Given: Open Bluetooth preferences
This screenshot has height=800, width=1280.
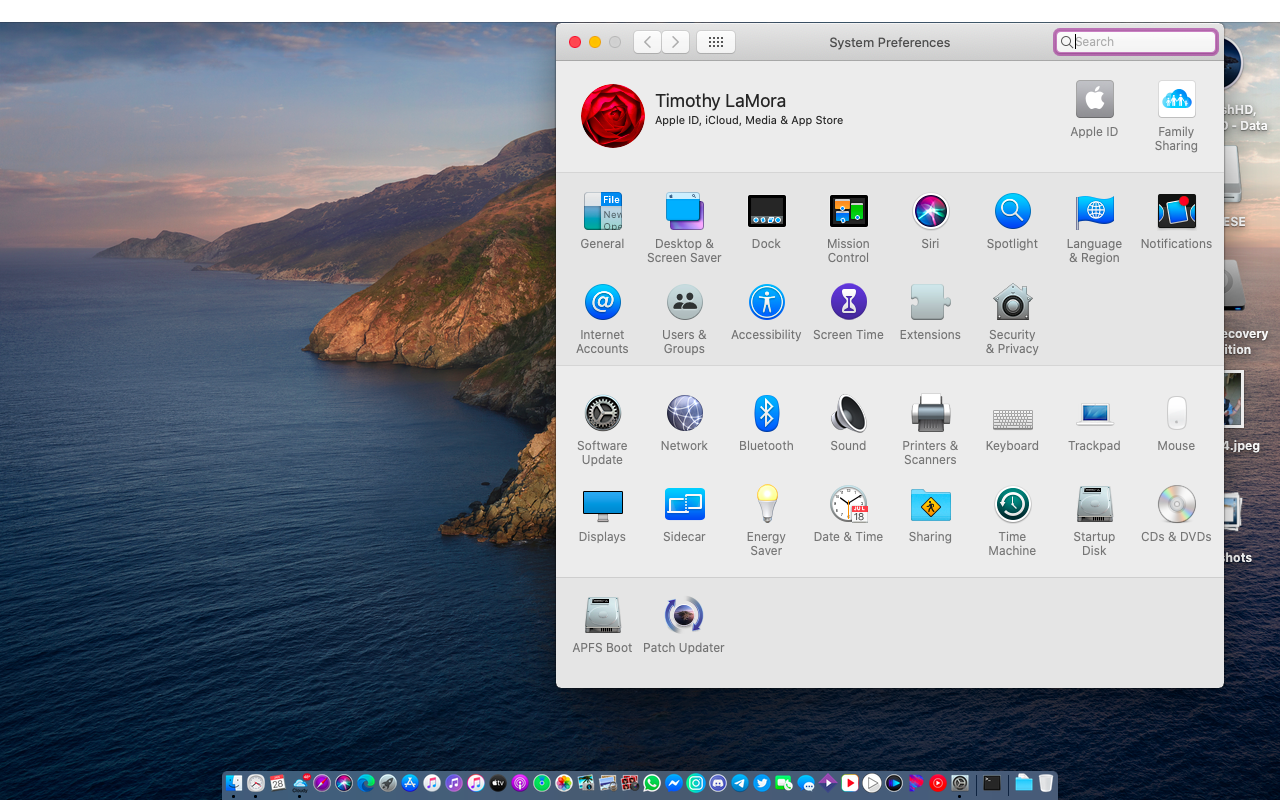Looking at the screenshot, I should [766, 423].
